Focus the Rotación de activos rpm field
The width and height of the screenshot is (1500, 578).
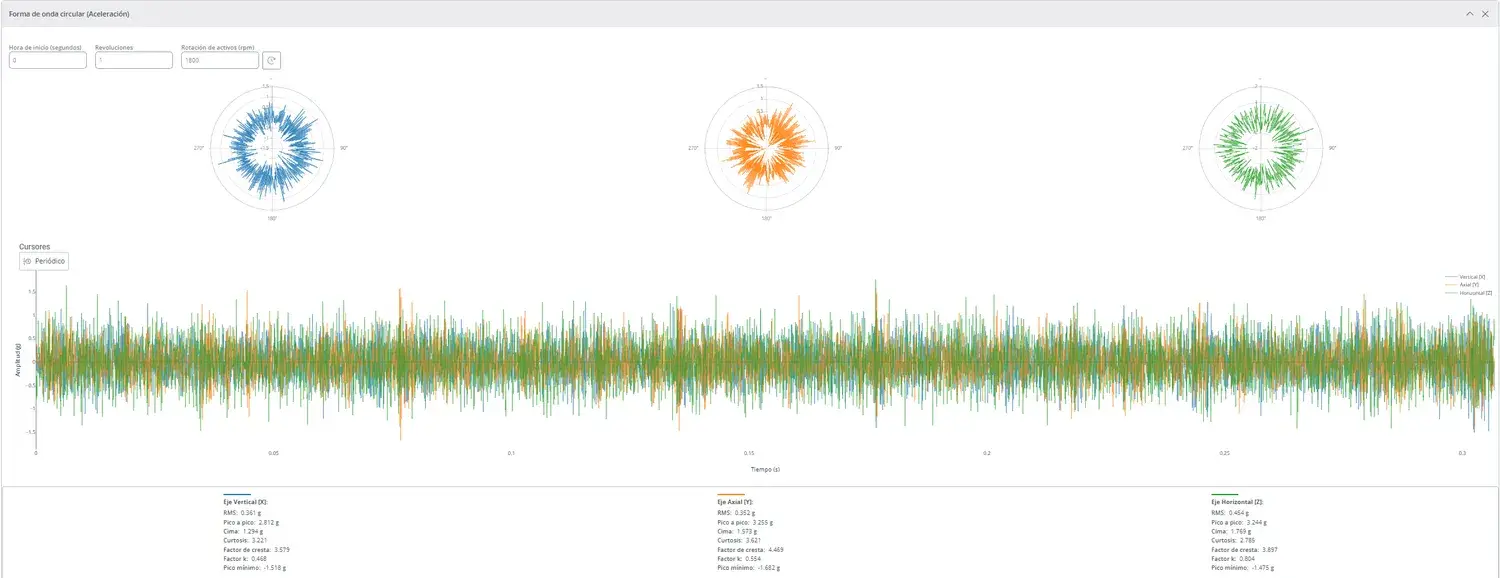pyautogui.click(x=220, y=60)
